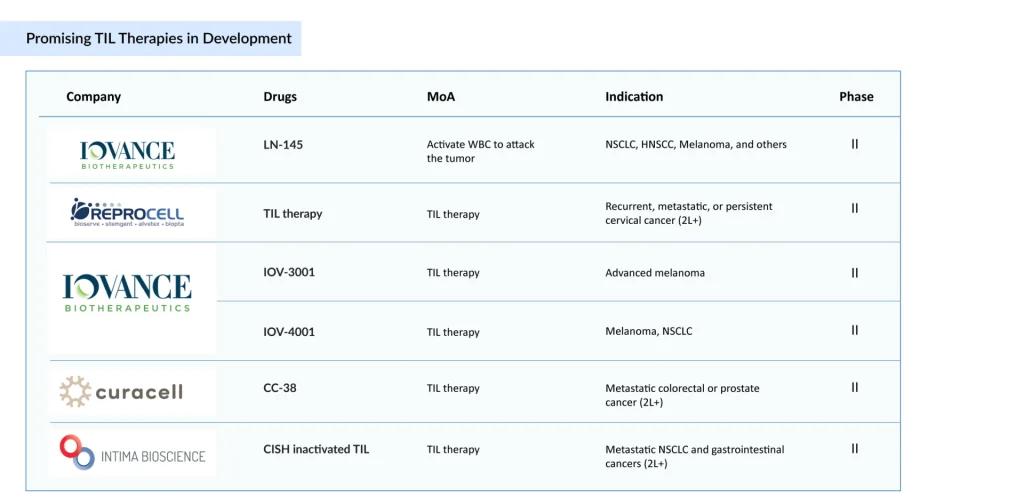The height and width of the screenshot is (497, 1024).
Task: Click 'Activate WBC to attack the tumor' text
Action: [481, 152]
